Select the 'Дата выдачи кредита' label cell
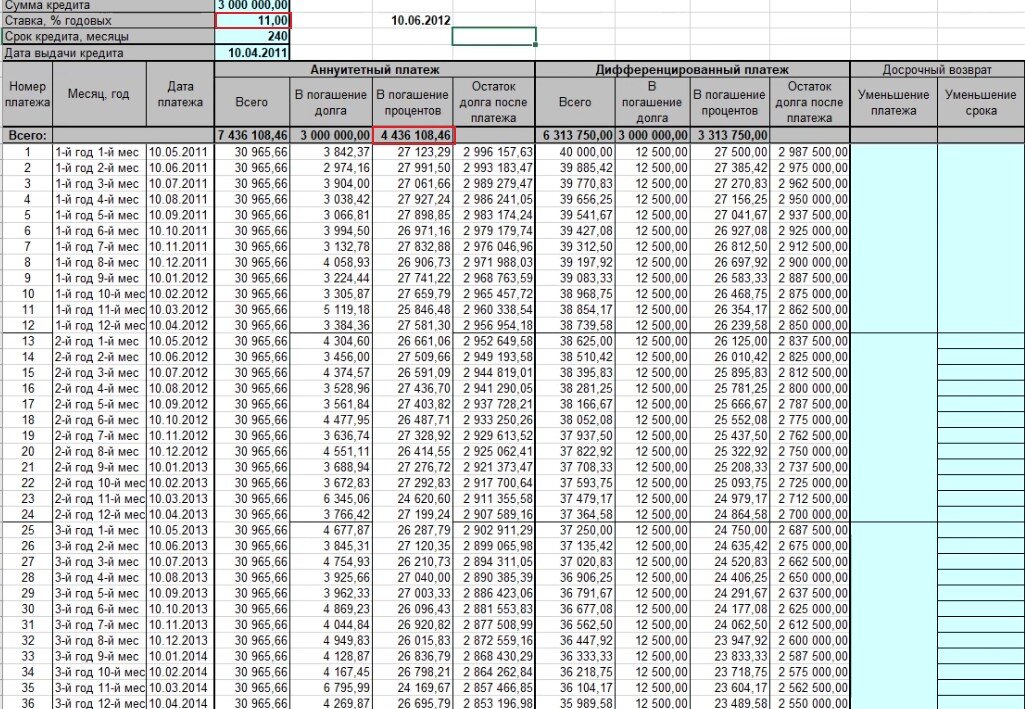This screenshot has width=1025, height=709. (x=109, y=53)
